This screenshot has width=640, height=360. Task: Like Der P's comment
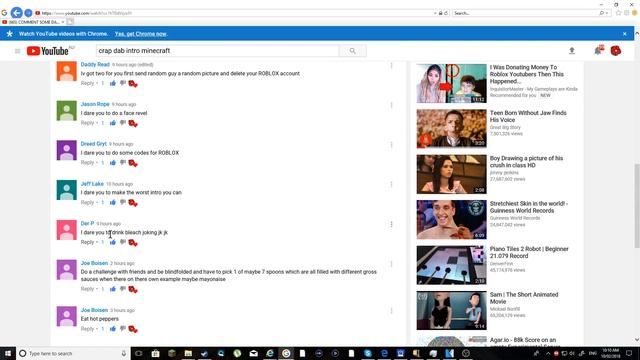click(x=113, y=242)
